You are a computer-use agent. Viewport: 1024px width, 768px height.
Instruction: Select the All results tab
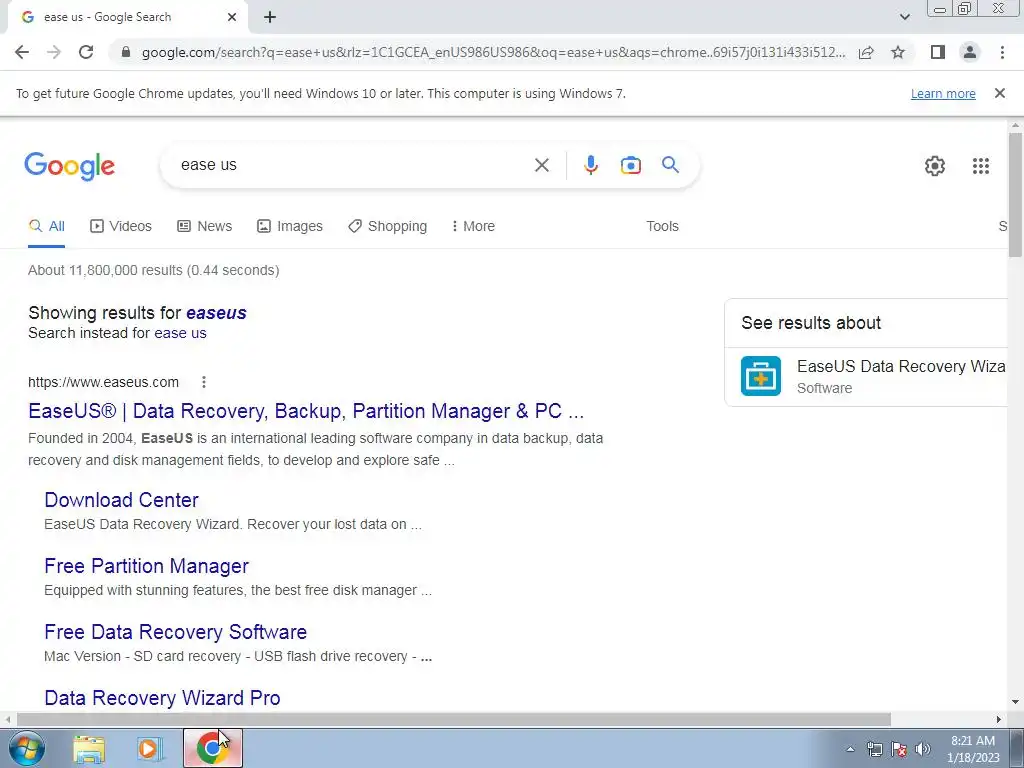(46, 227)
